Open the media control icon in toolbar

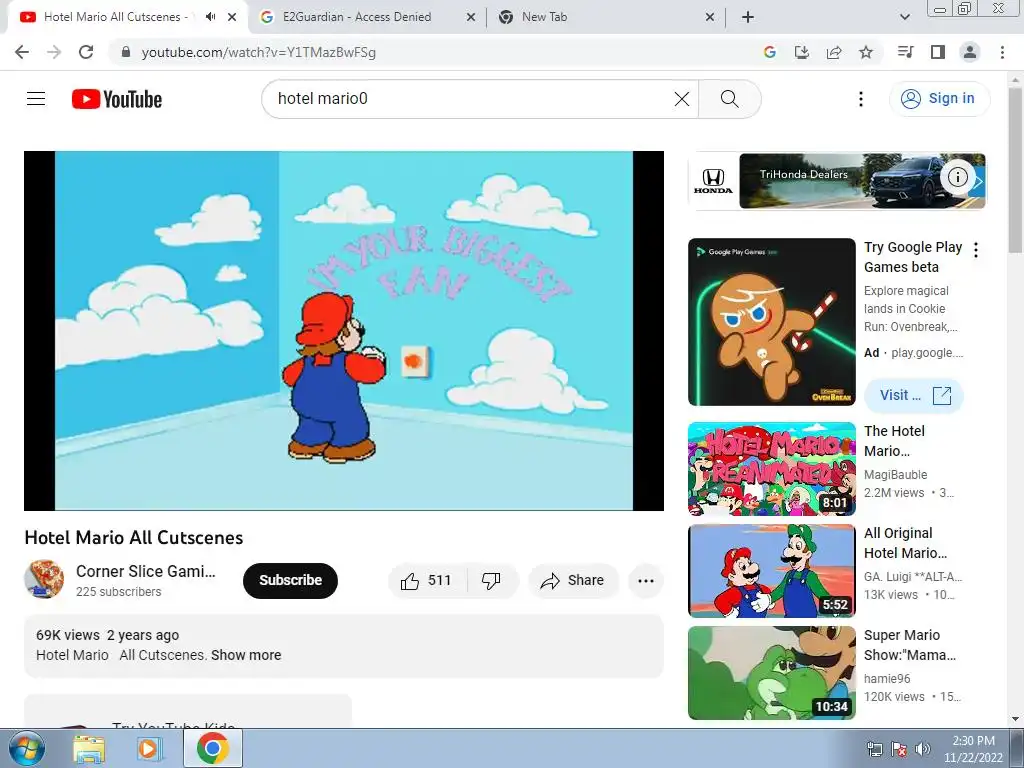(905, 52)
